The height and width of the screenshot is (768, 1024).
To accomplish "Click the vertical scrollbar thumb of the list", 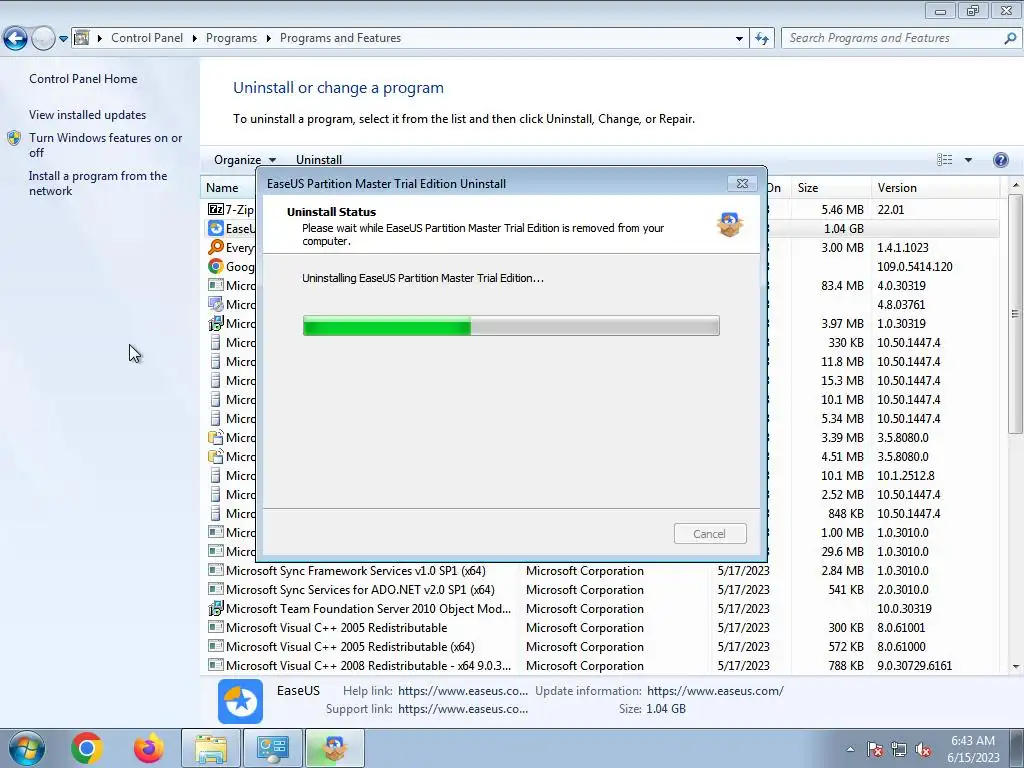I will coord(1015,313).
